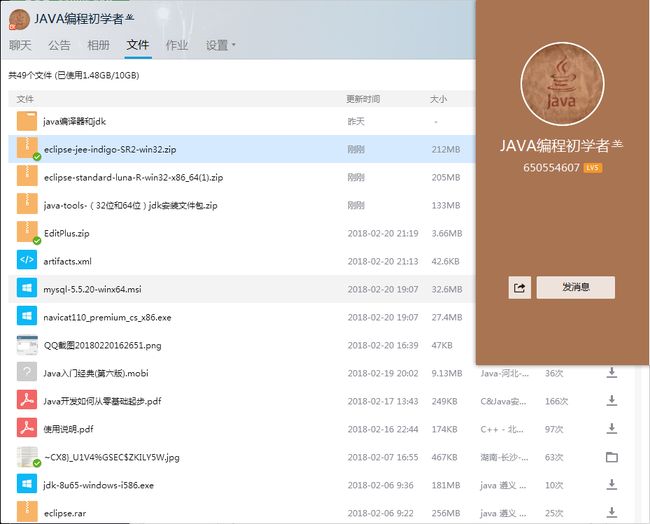Click uploader Java-河北 in the mobi row
The image size is (650, 524).
504,373
